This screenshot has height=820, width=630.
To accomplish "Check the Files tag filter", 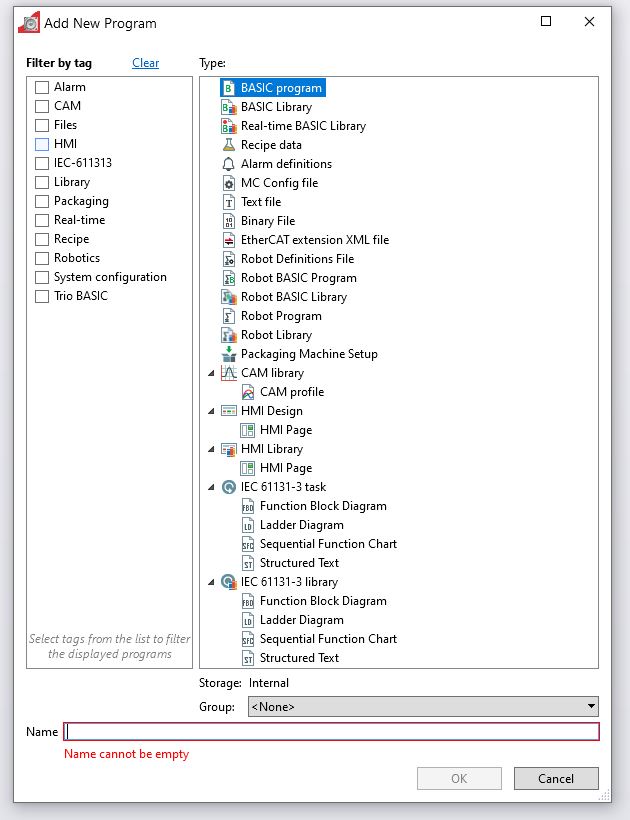I will click(42, 126).
